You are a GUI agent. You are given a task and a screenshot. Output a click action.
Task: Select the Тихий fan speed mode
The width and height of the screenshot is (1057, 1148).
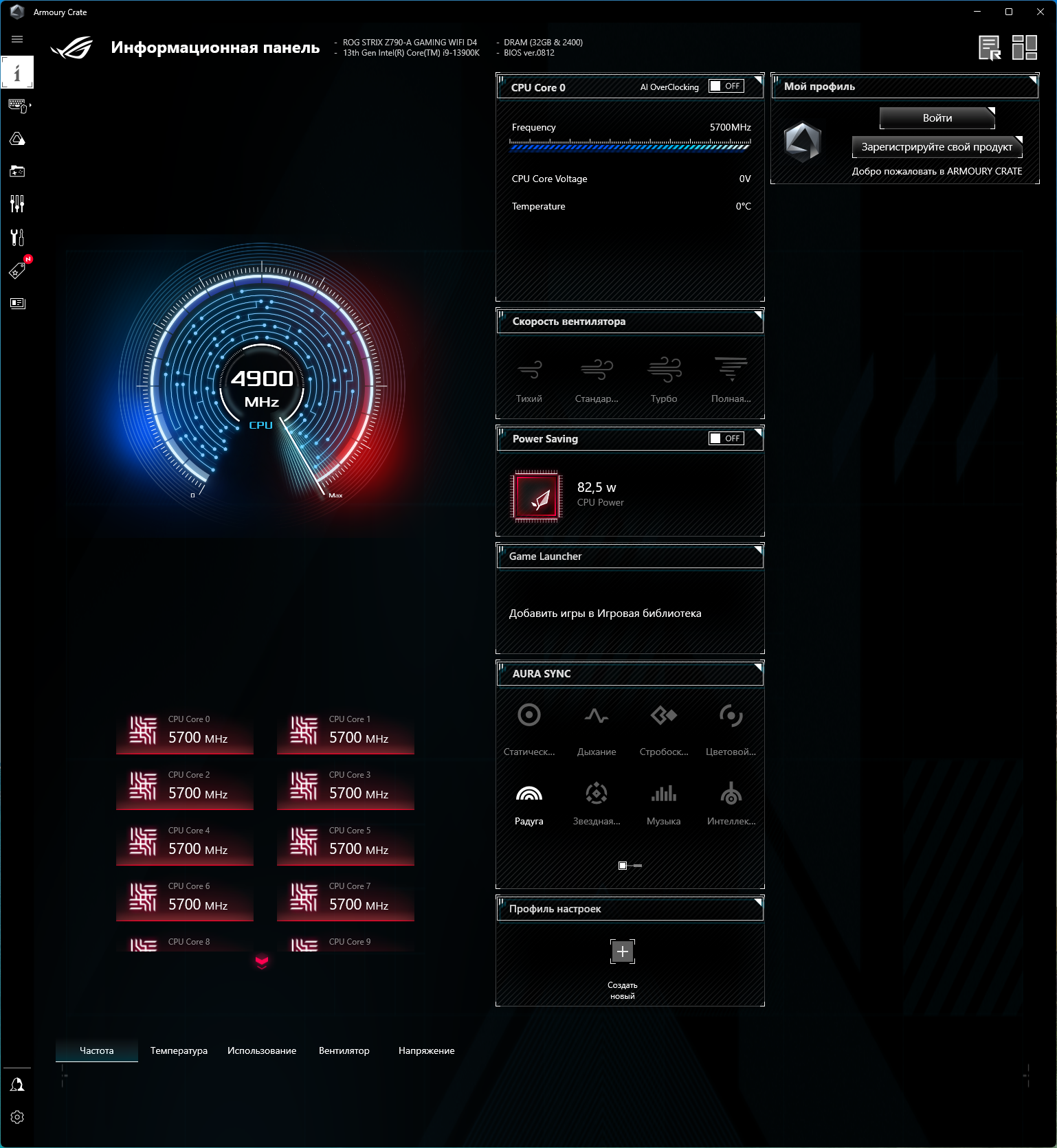point(529,380)
